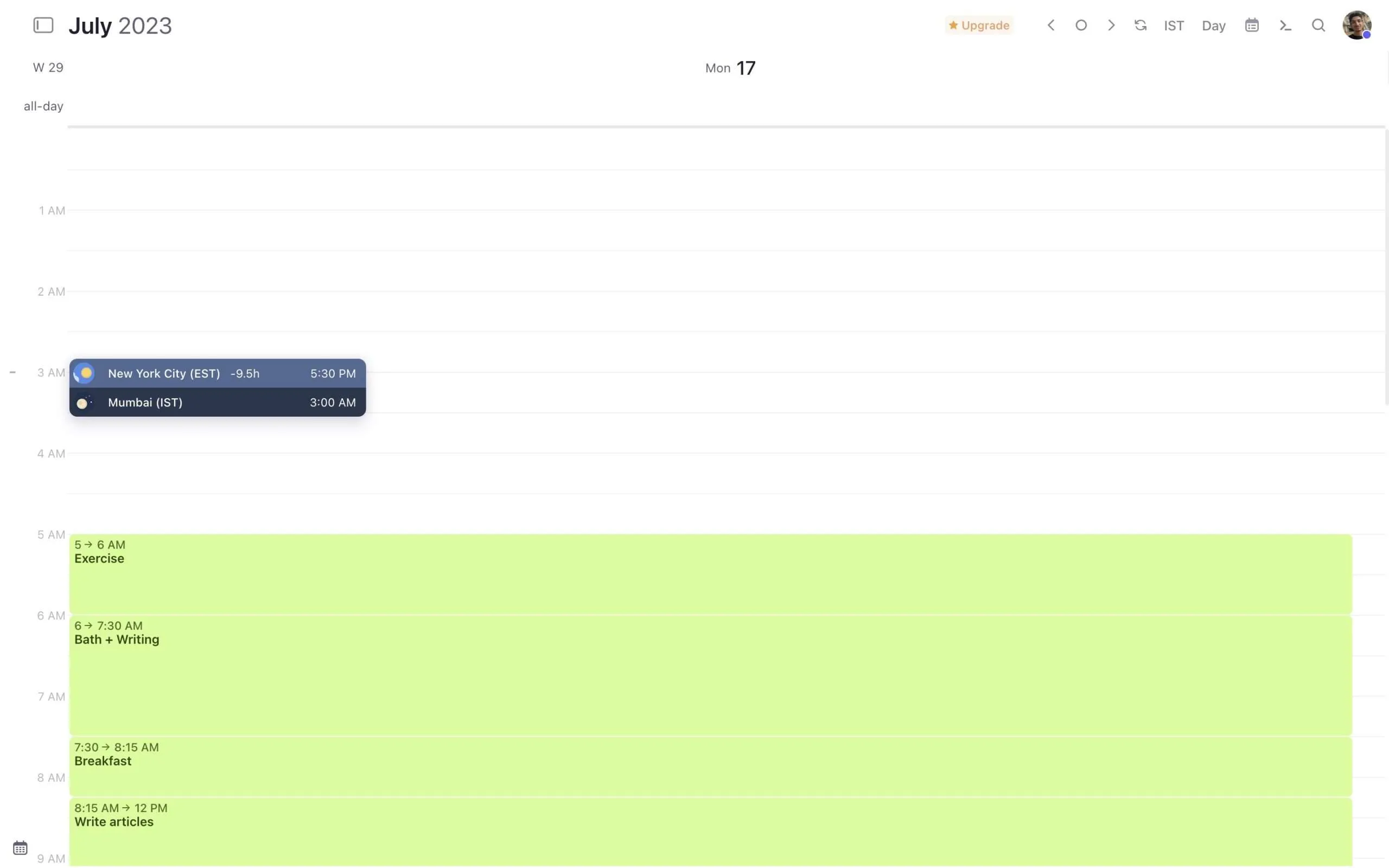Open the agenda calendar icon in toolbar
Screen dimensions: 1389x868
pos(1252,25)
